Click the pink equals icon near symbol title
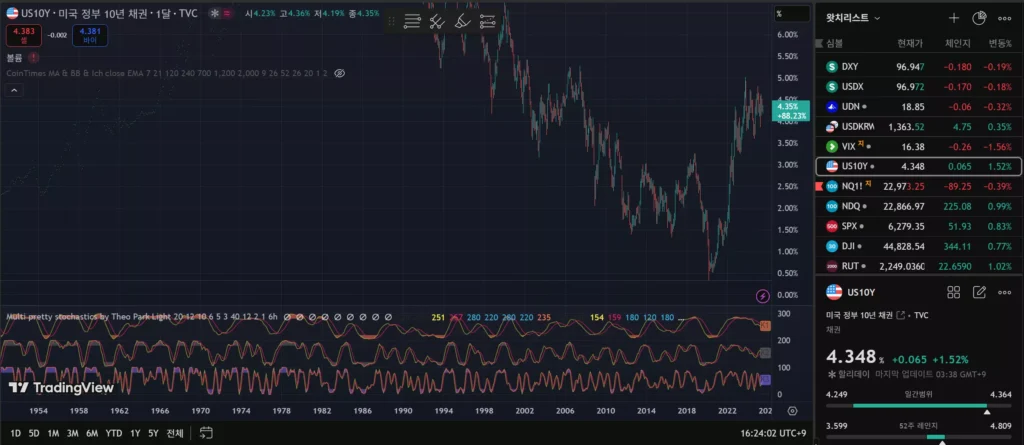The width and height of the screenshot is (1024, 445). [x=227, y=13]
